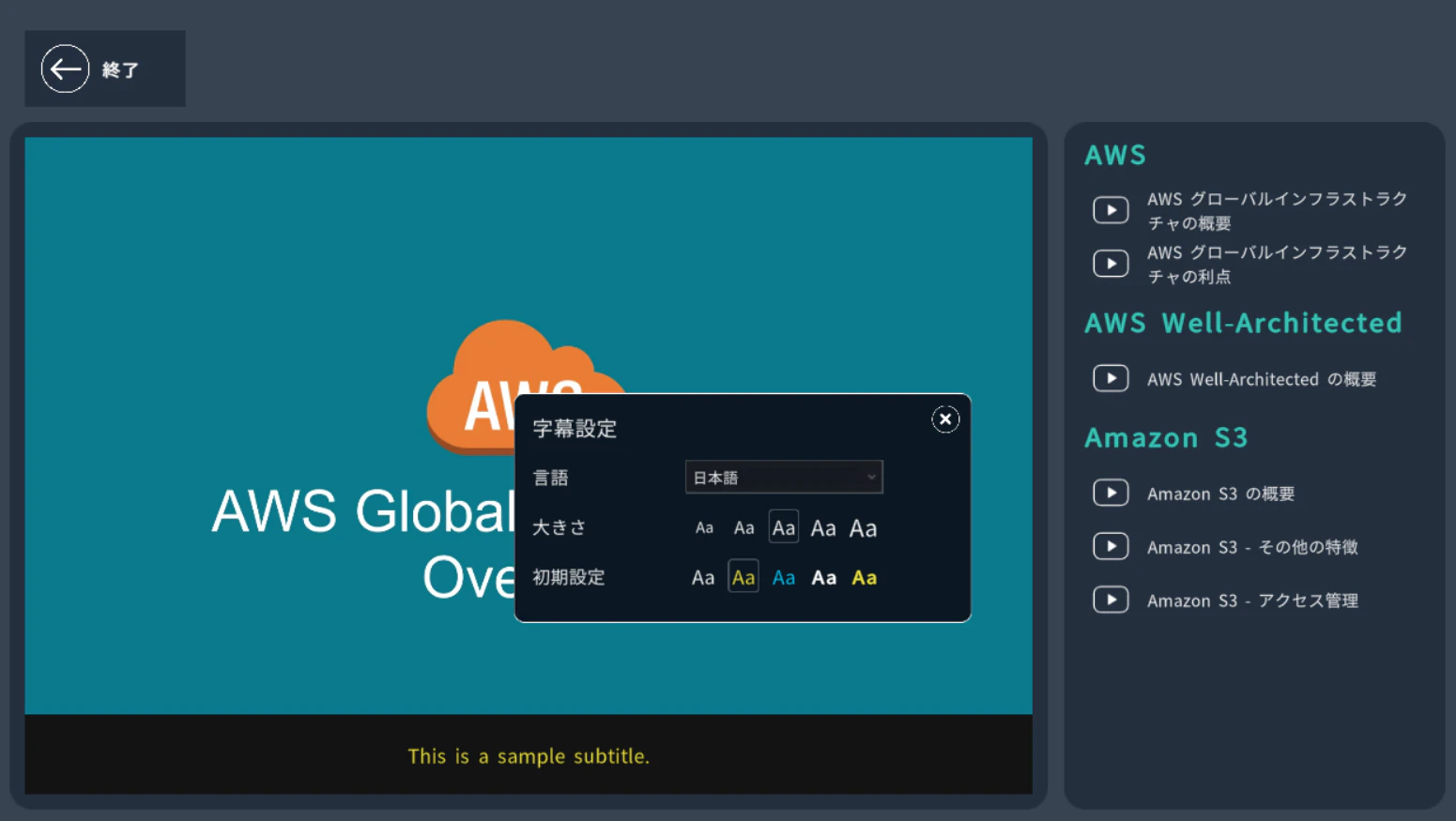Play icon for Amazon S3 - その他の特徴
The width and height of the screenshot is (1456, 821).
[x=1111, y=546]
